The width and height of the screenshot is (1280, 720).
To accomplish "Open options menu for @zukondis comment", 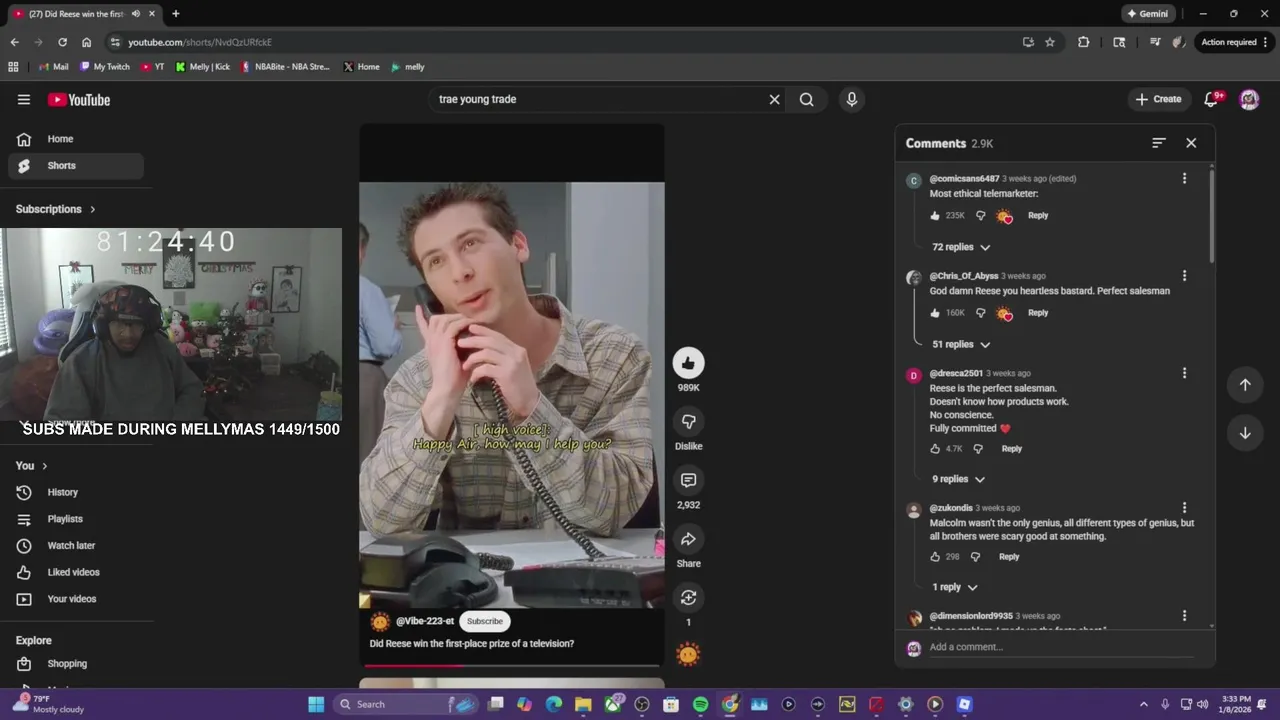I will [1184, 508].
